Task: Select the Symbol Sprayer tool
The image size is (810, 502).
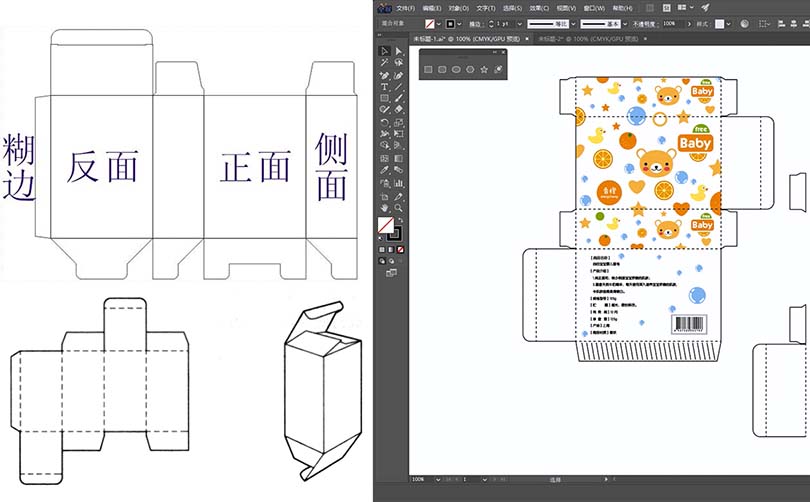Action: point(384,183)
